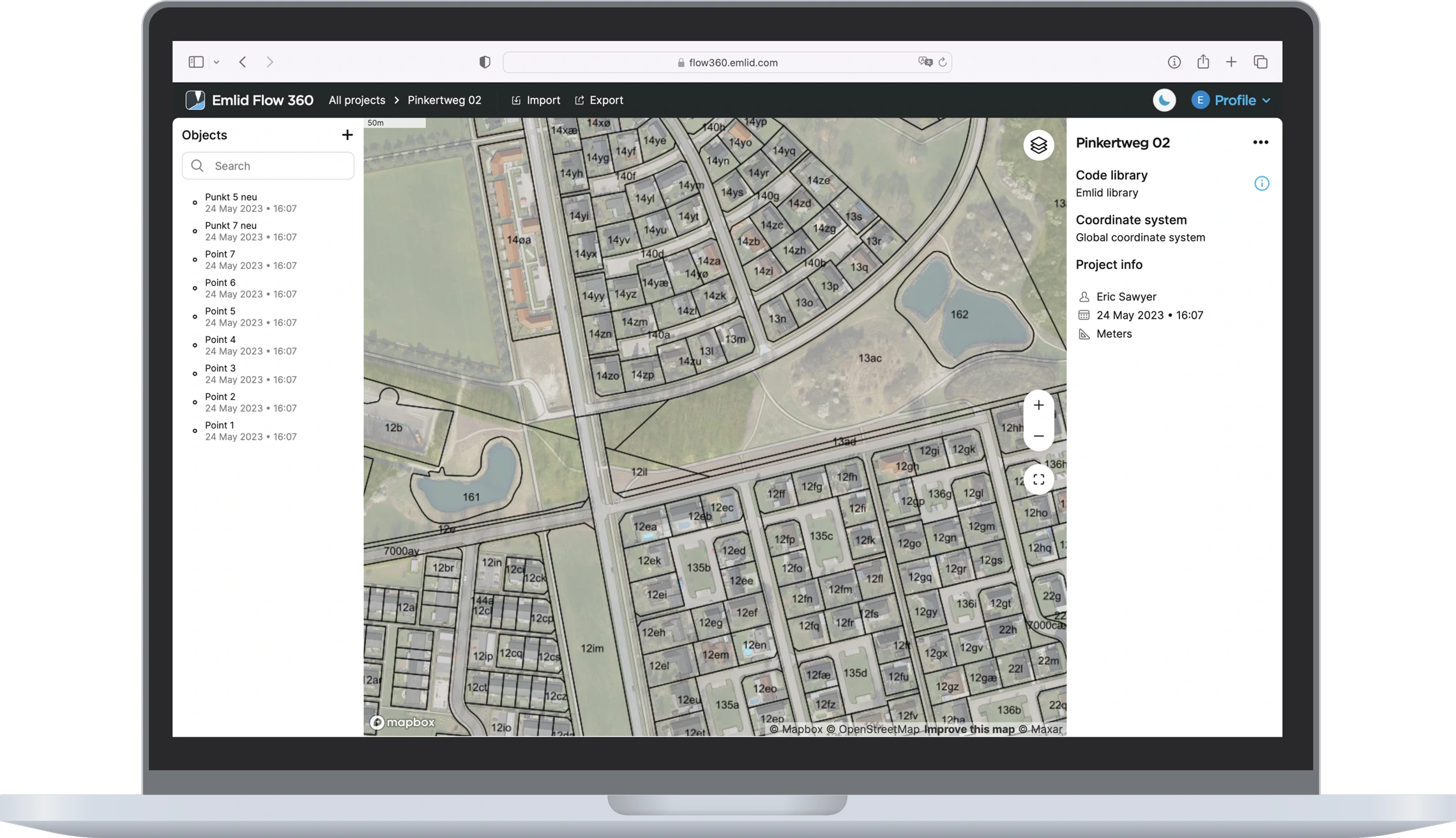
Task: Expand the sidebar options chevron in the browser
Action: [x=216, y=62]
